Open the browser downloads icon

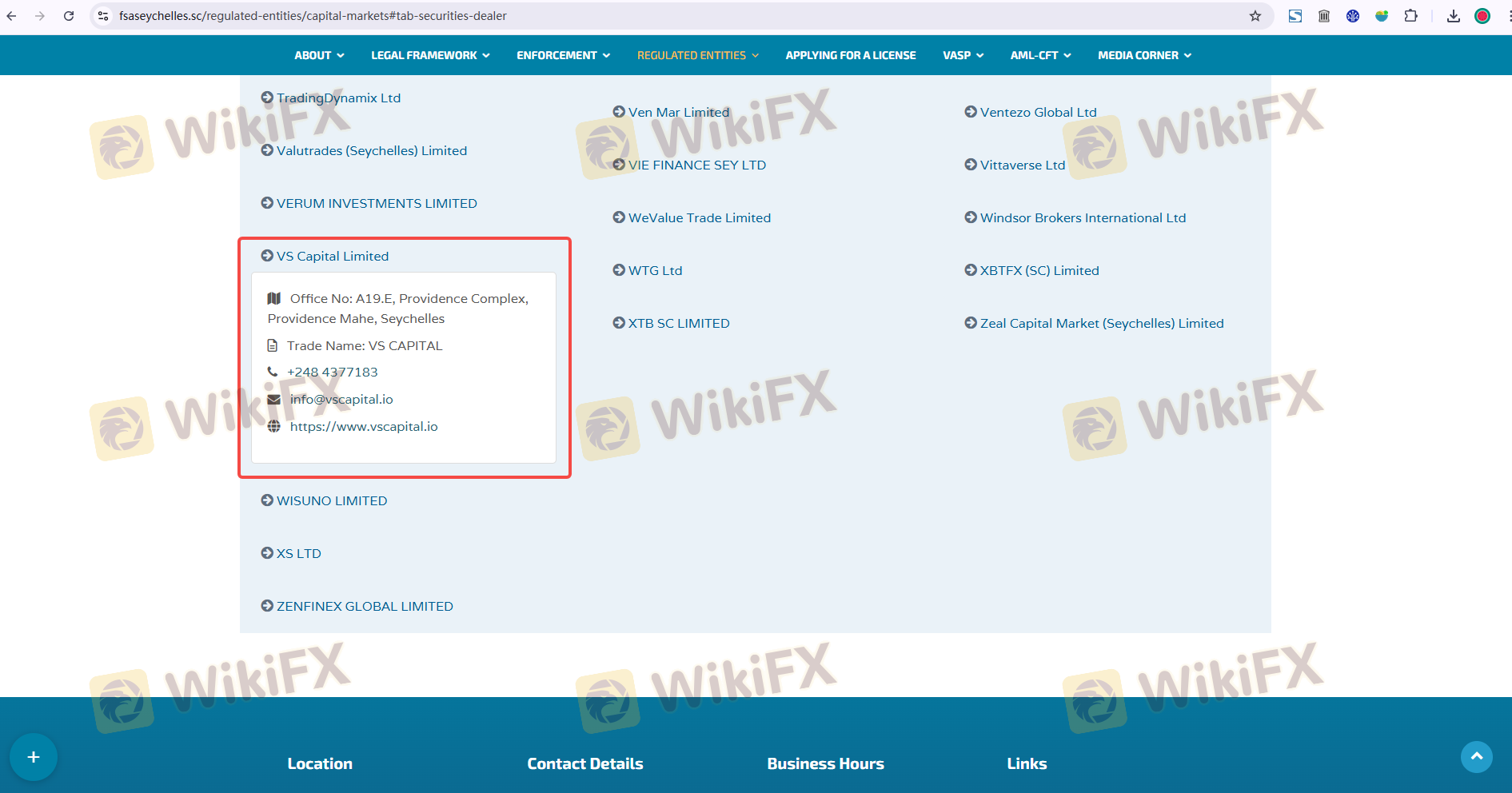click(x=1454, y=16)
